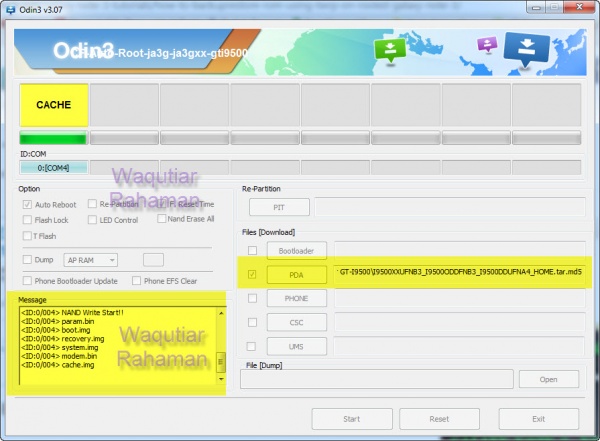The width and height of the screenshot is (600, 441).
Task: Click the green progress bar under CACHE
Action: click(54, 138)
